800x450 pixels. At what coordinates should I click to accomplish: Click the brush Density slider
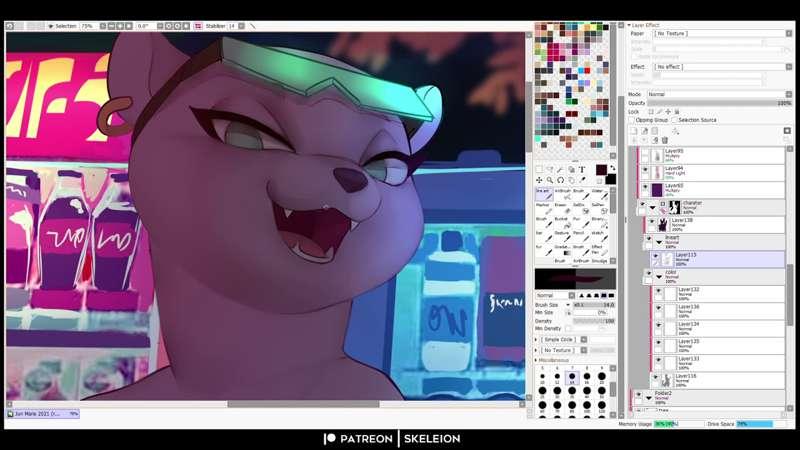pyautogui.click(x=594, y=321)
